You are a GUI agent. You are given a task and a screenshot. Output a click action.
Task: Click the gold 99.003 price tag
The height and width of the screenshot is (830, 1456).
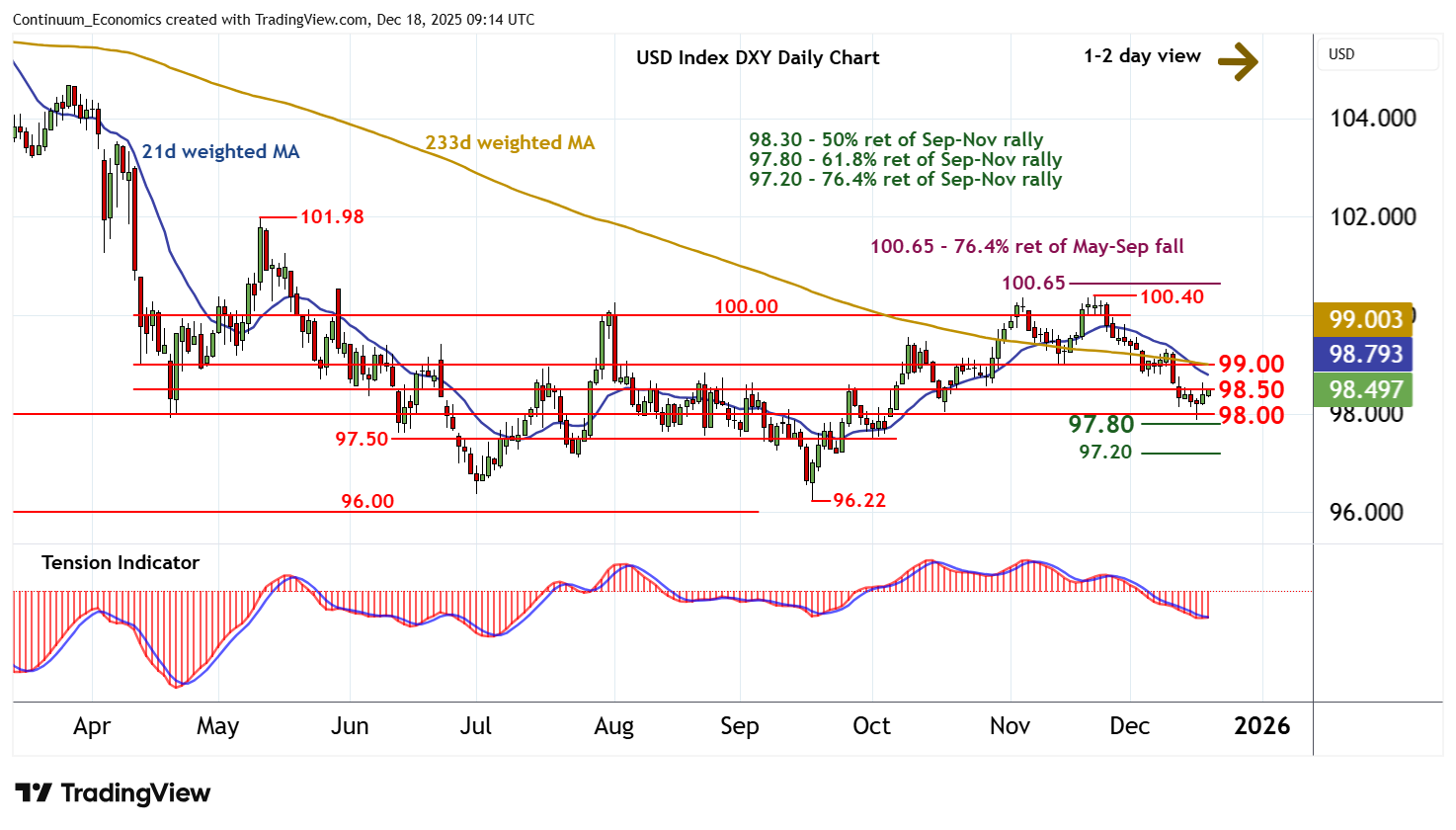[1365, 319]
